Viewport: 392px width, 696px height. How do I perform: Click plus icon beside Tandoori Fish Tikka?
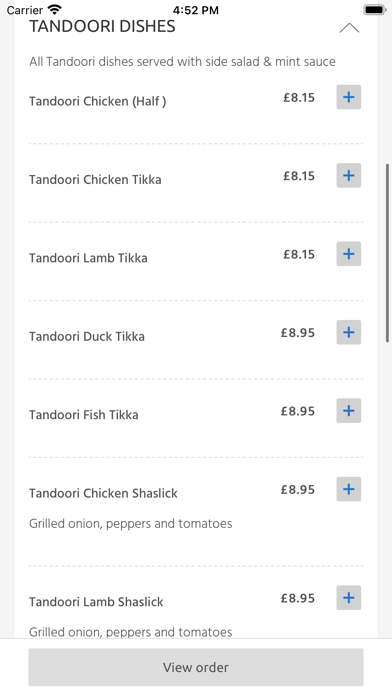pos(348,411)
